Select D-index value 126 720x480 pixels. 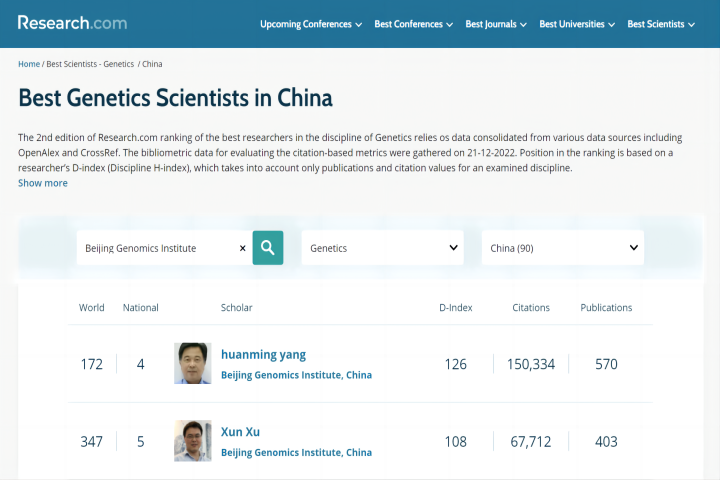pyautogui.click(x=456, y=364)
